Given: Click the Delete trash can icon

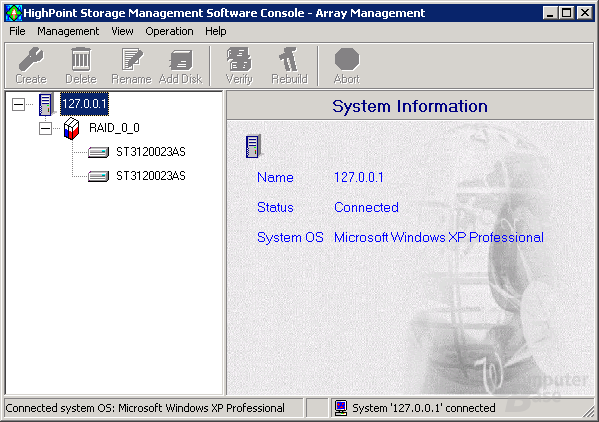Looking at the screenshot, I should (x=81, y=59).
